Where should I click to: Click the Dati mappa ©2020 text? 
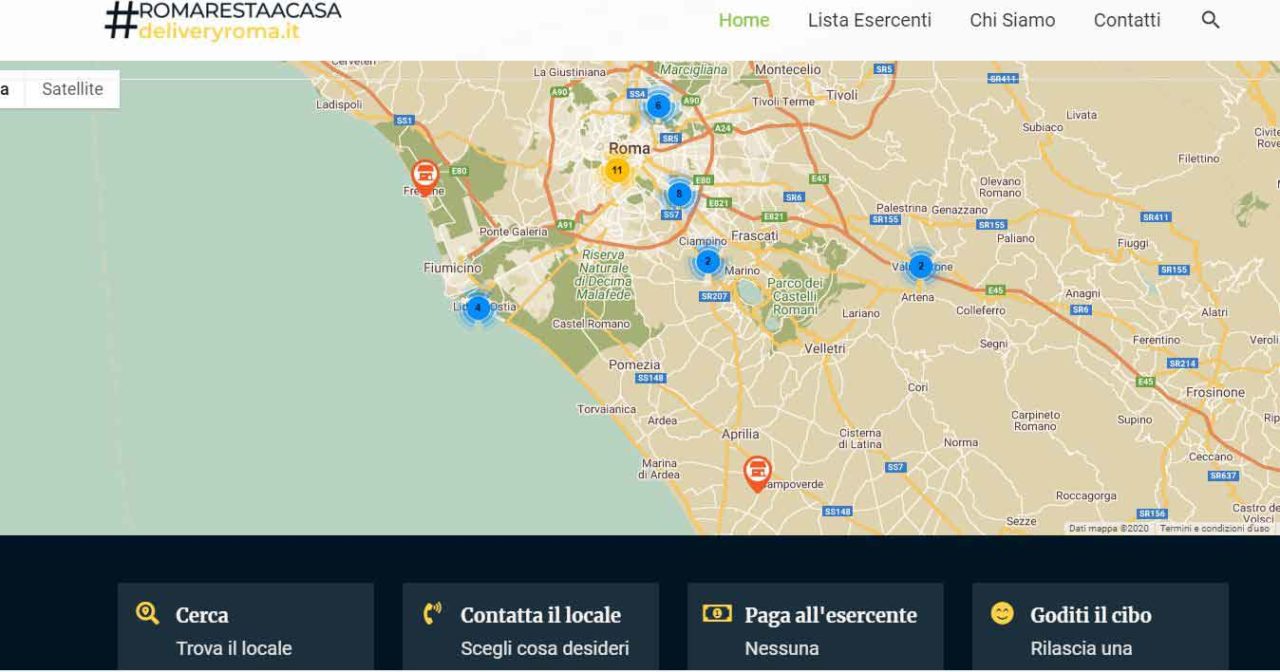coord(1108,528)
